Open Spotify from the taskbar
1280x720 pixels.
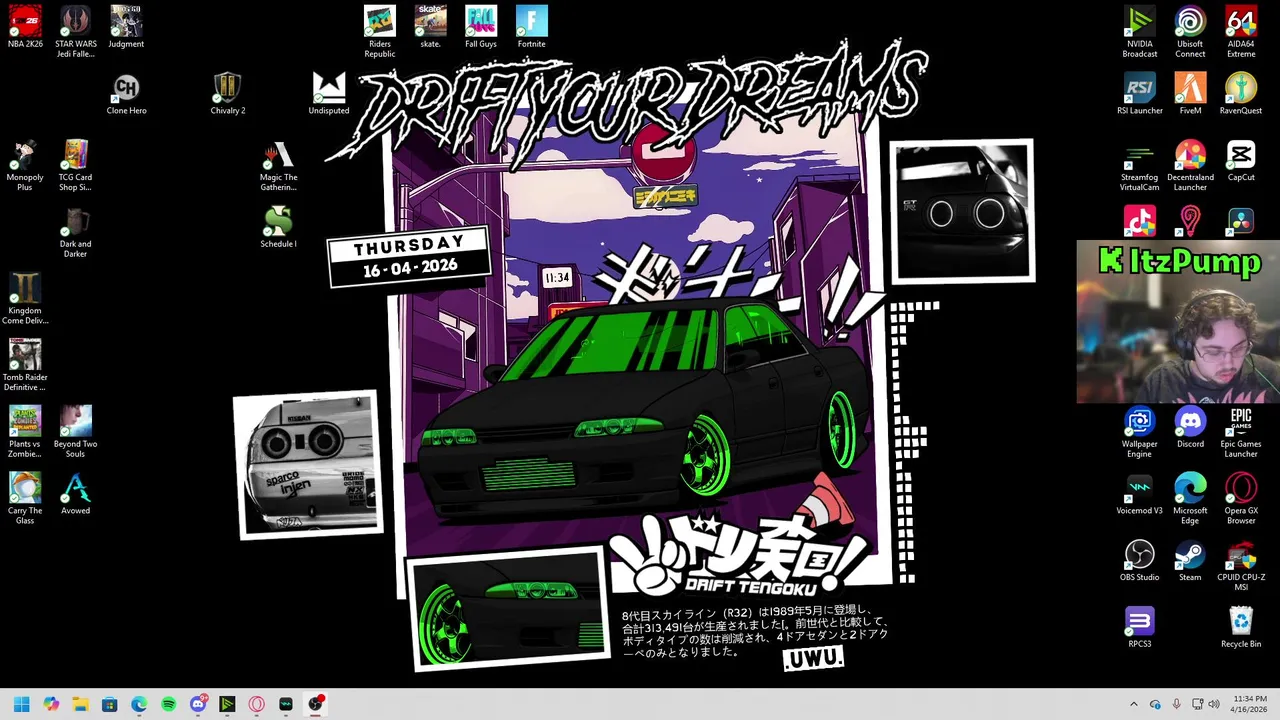point(168,704)
